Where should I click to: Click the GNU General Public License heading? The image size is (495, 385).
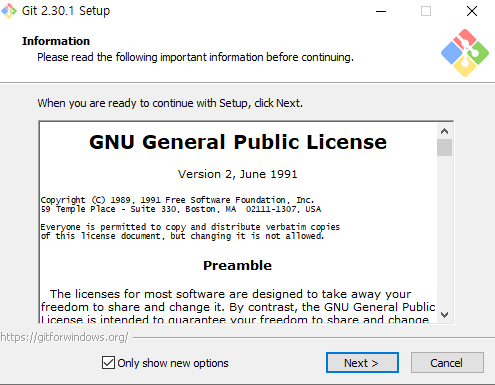click(x=238, y=142)
